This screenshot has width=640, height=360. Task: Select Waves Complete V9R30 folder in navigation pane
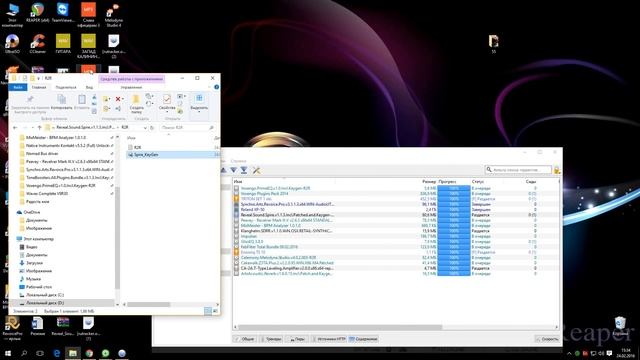pyautogui.click(x=47, y=193)
